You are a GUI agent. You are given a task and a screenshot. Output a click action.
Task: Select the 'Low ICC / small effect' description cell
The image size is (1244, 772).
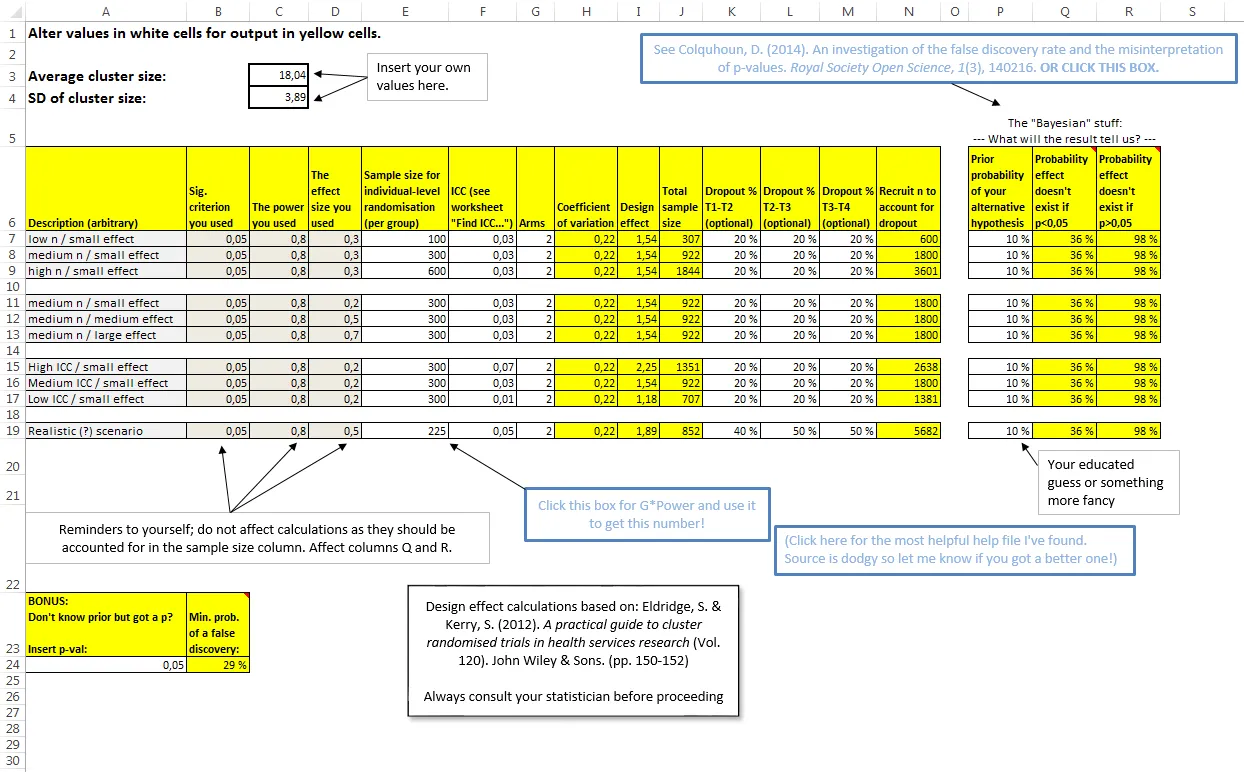pyautogui.click(x=106, y=399)
